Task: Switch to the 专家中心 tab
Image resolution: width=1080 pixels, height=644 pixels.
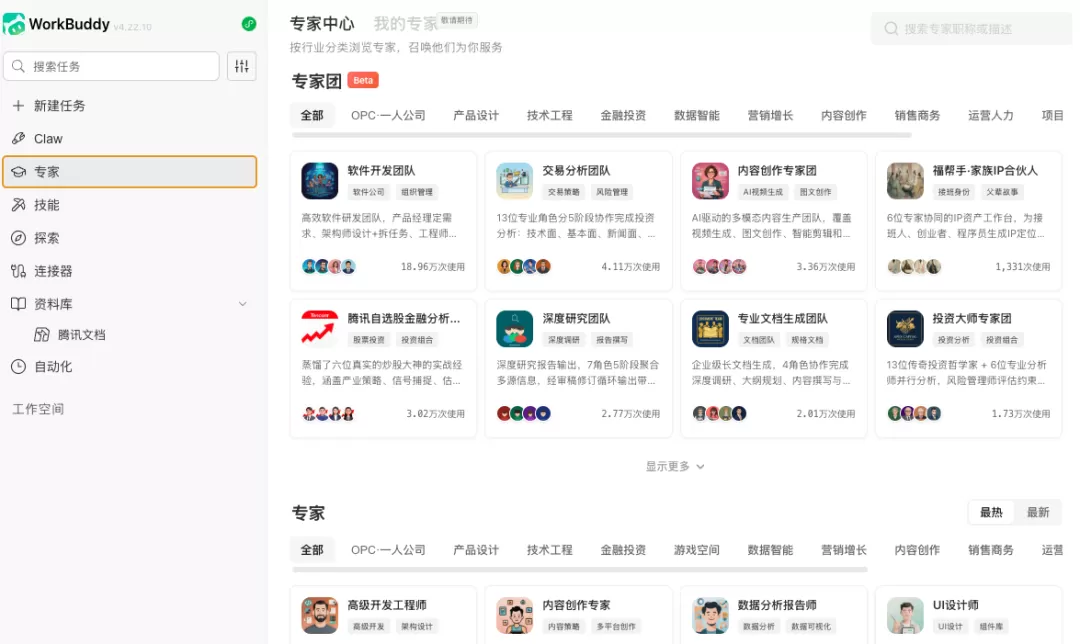Action: point(322,24)
